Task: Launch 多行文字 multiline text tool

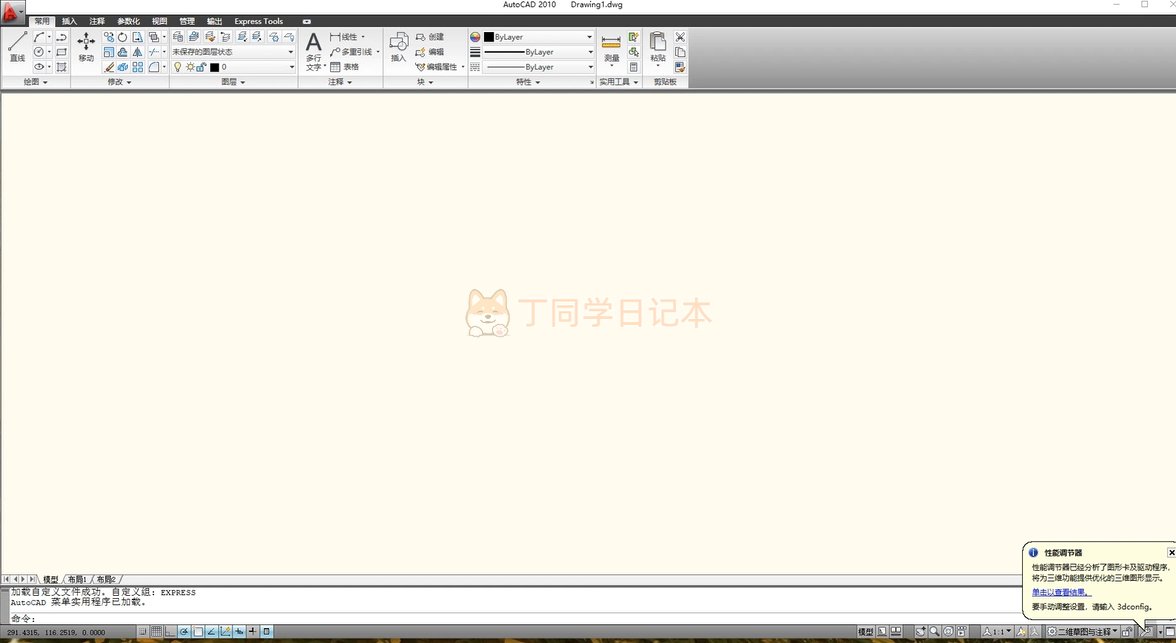Action: [314, 51]
